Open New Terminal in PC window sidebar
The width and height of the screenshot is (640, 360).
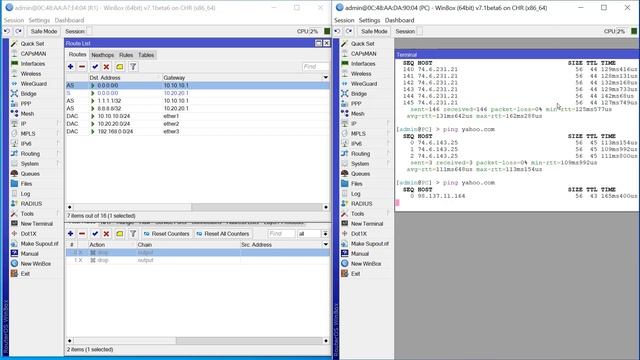(367, 224)
